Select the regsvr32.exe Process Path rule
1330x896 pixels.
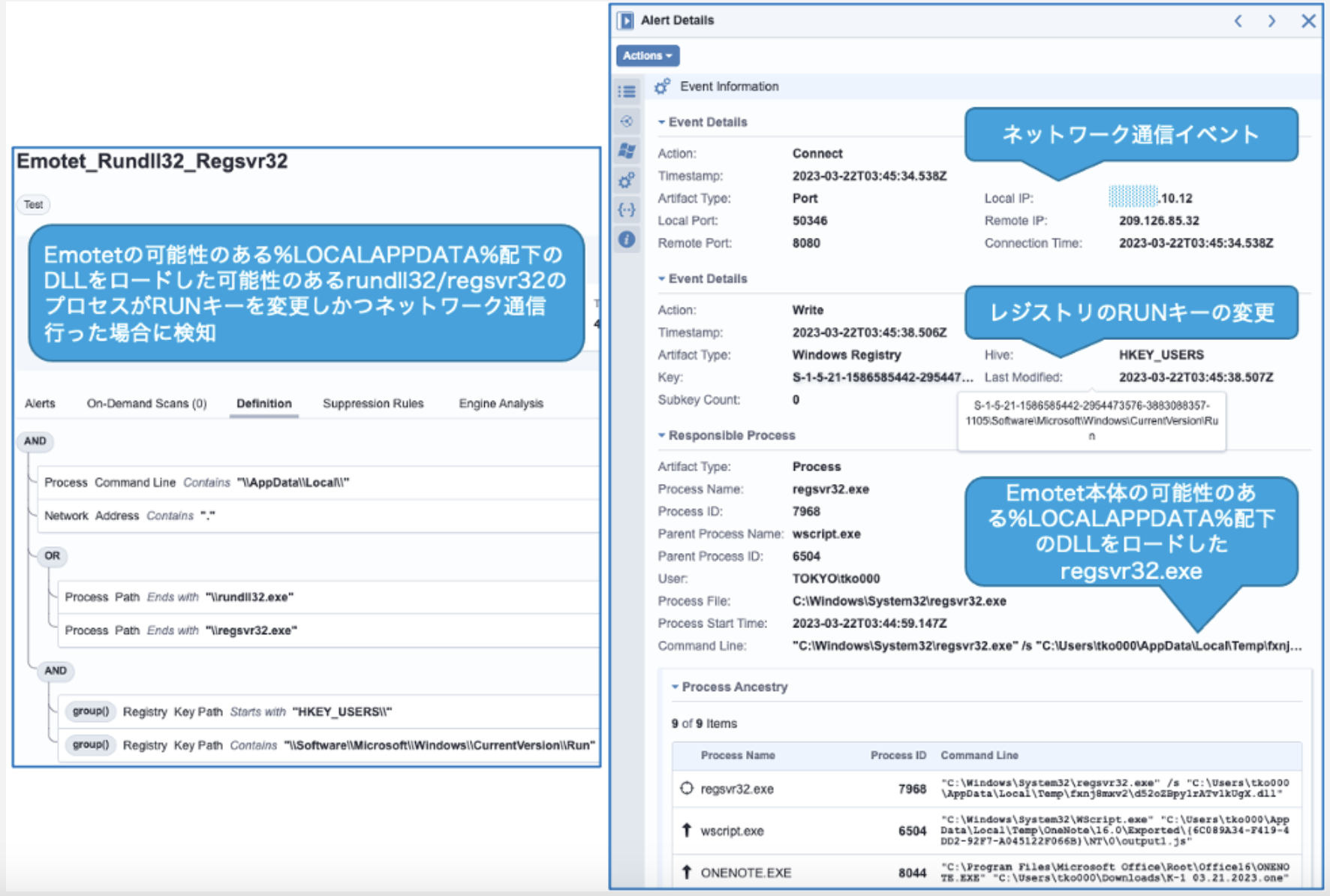click(x=329, y=630)
